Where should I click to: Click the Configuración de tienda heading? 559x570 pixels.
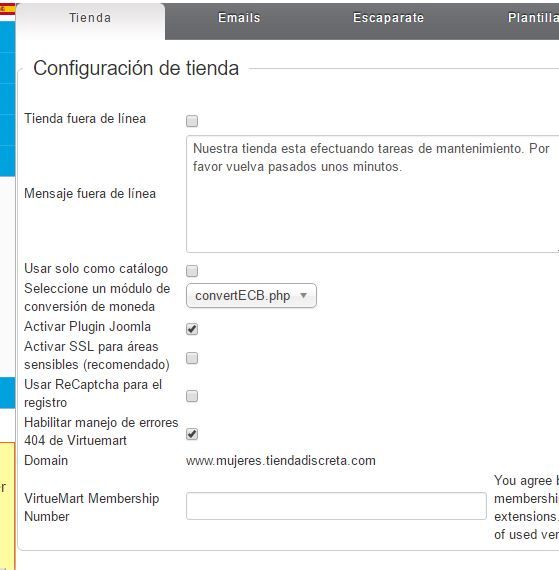pos(136,68)
